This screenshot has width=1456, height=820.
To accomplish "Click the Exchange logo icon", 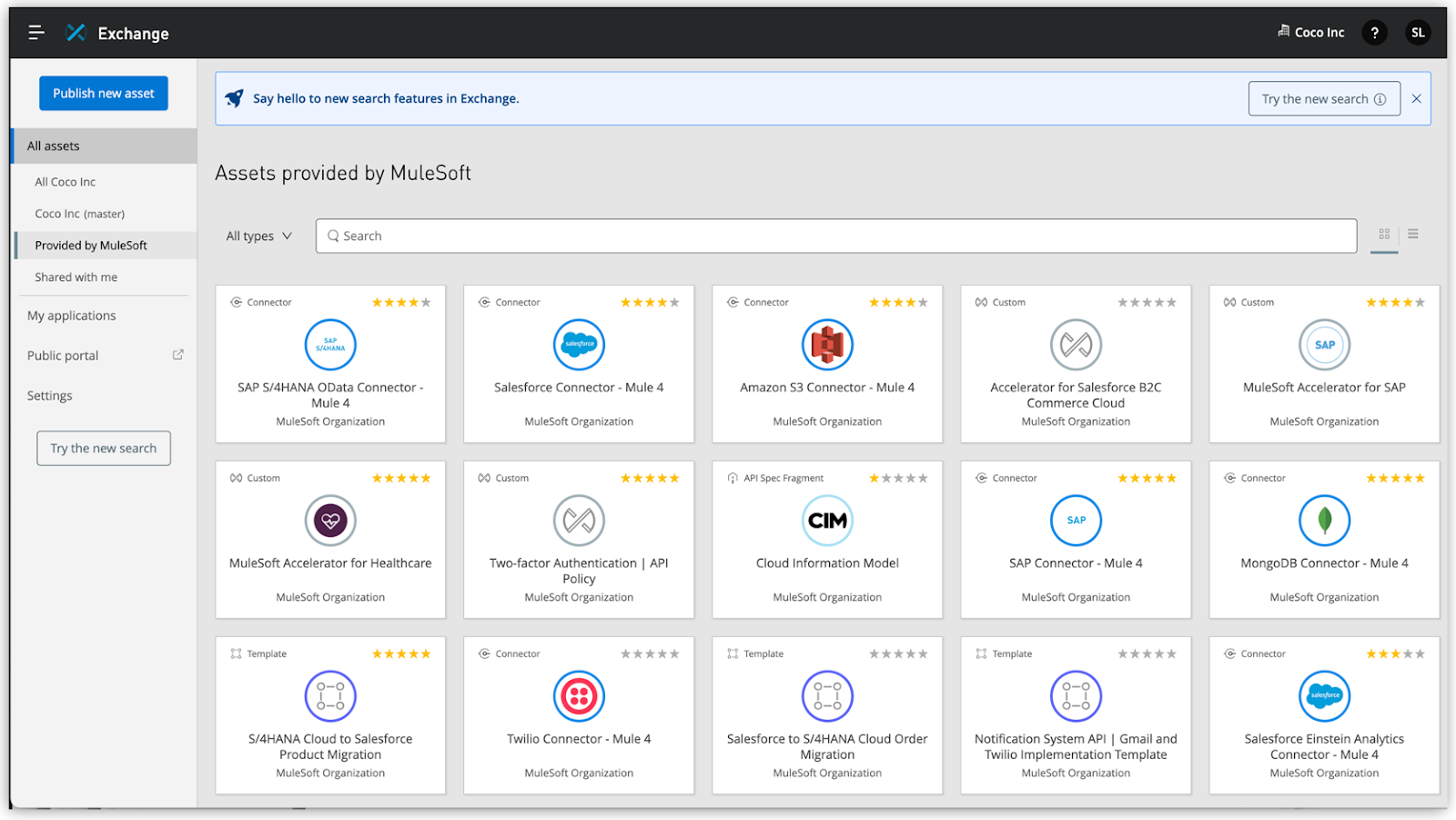I will point(76,33).
